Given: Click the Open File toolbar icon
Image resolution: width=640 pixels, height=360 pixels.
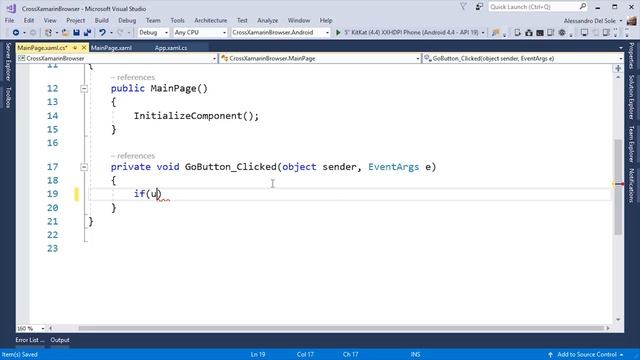Looking at the screenshot, I should (65, 32).
